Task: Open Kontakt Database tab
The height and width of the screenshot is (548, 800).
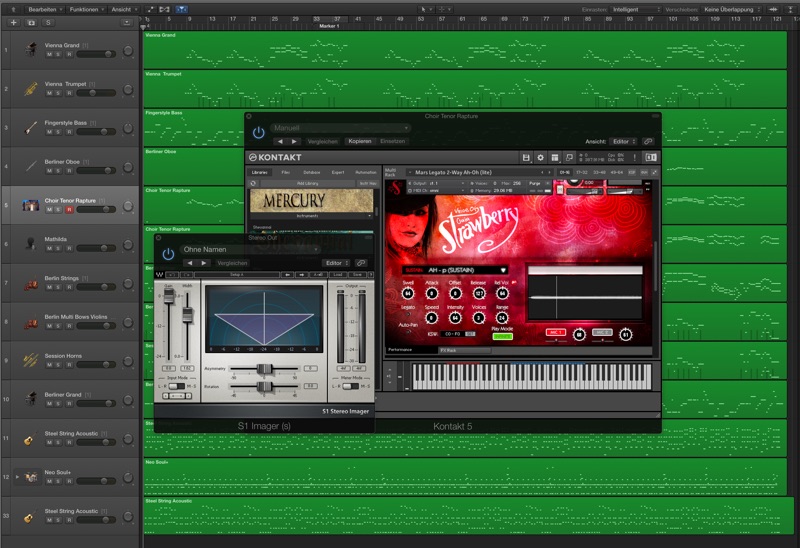Action: point(311,172)
